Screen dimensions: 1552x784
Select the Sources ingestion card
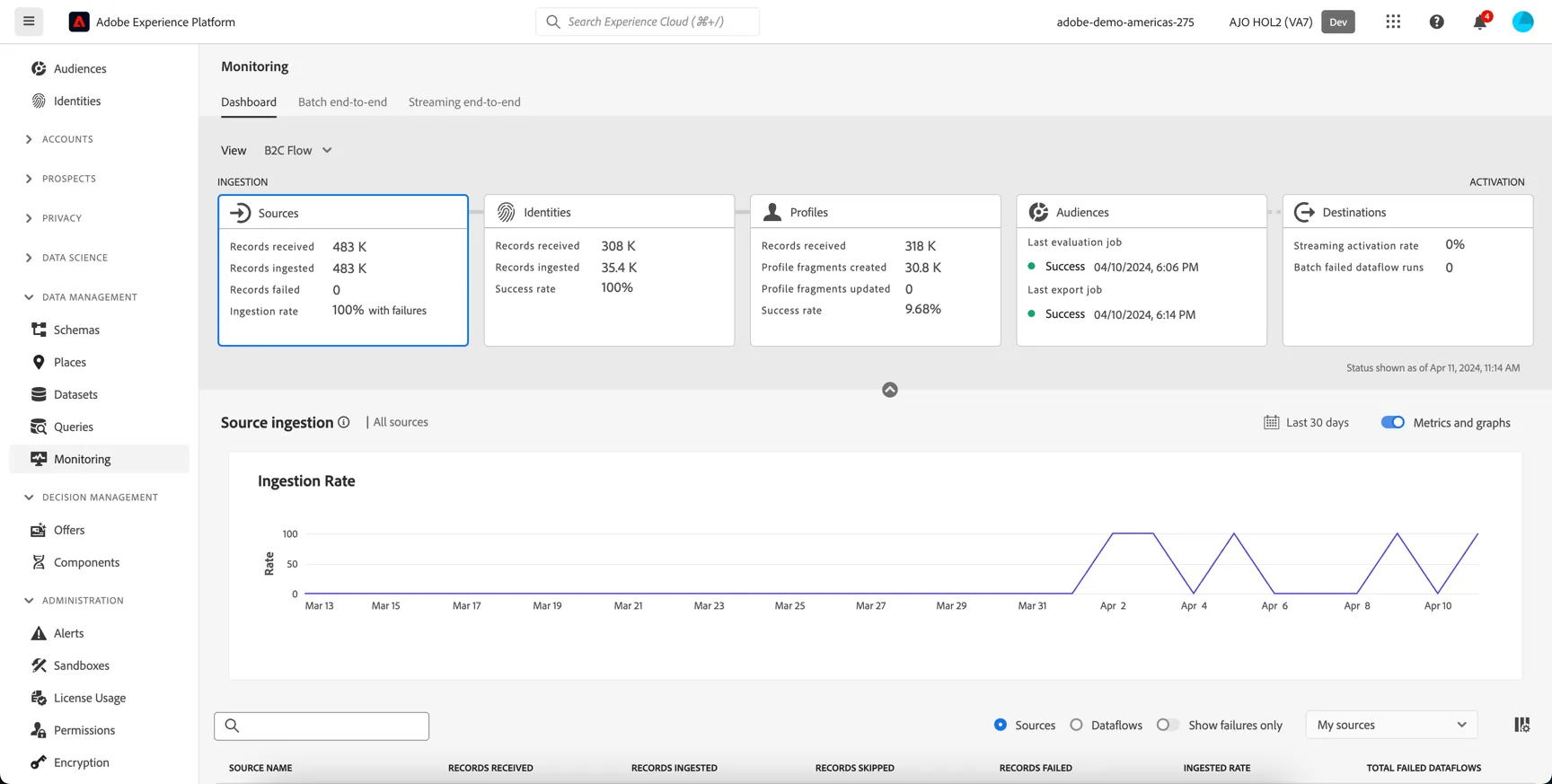tap(343, 270)
